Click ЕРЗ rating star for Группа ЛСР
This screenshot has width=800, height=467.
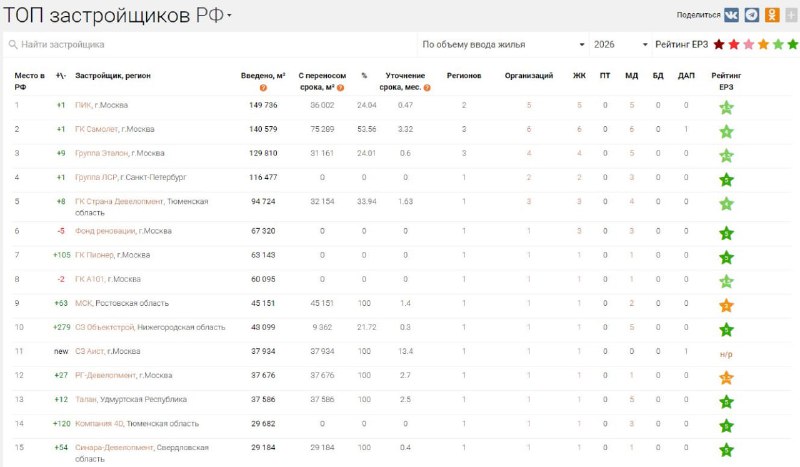click(x=726, y=180)
